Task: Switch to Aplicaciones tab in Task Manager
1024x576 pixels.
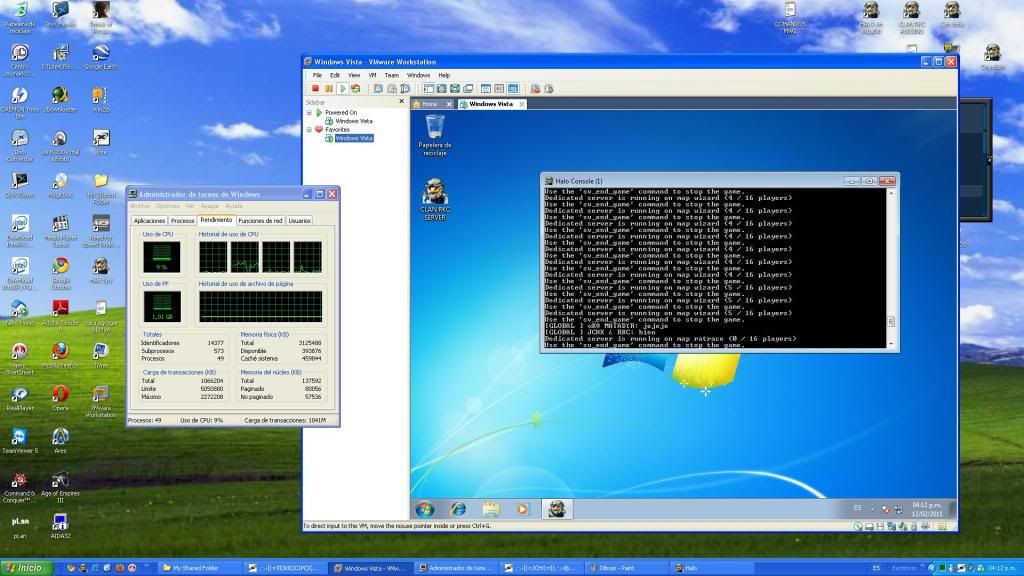Action: click(x=150, y=221)
